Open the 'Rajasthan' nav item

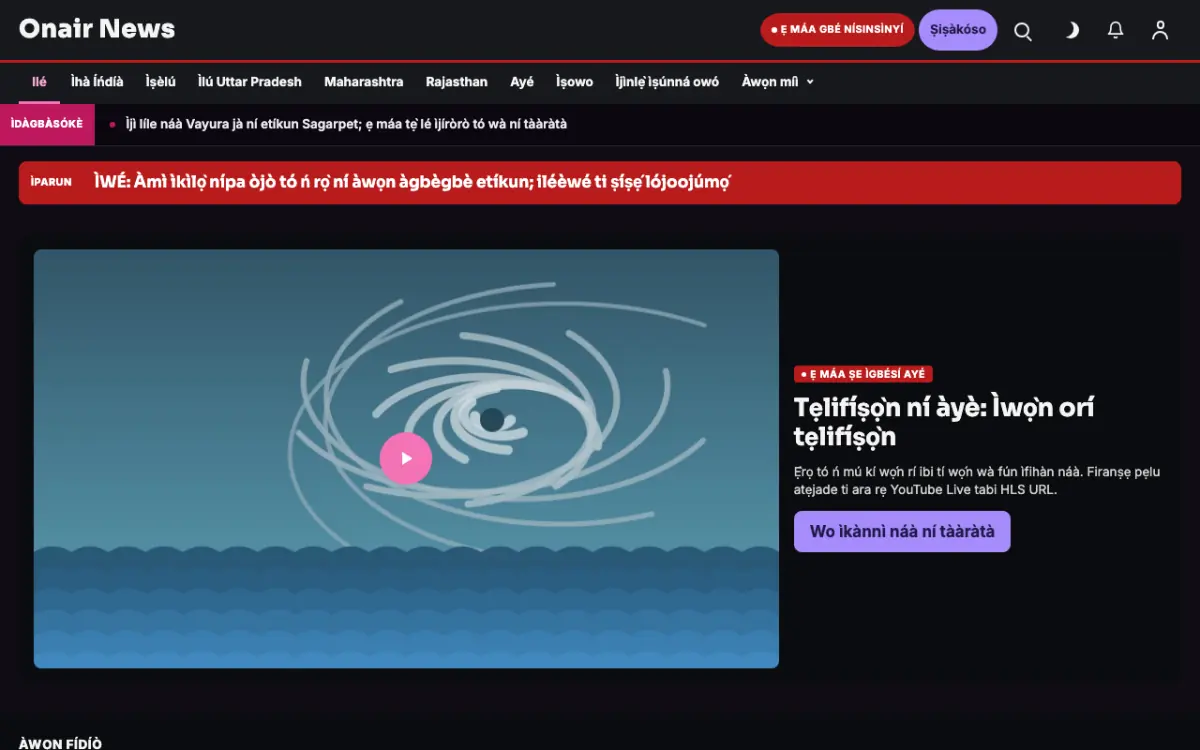(x=457, y=82)
